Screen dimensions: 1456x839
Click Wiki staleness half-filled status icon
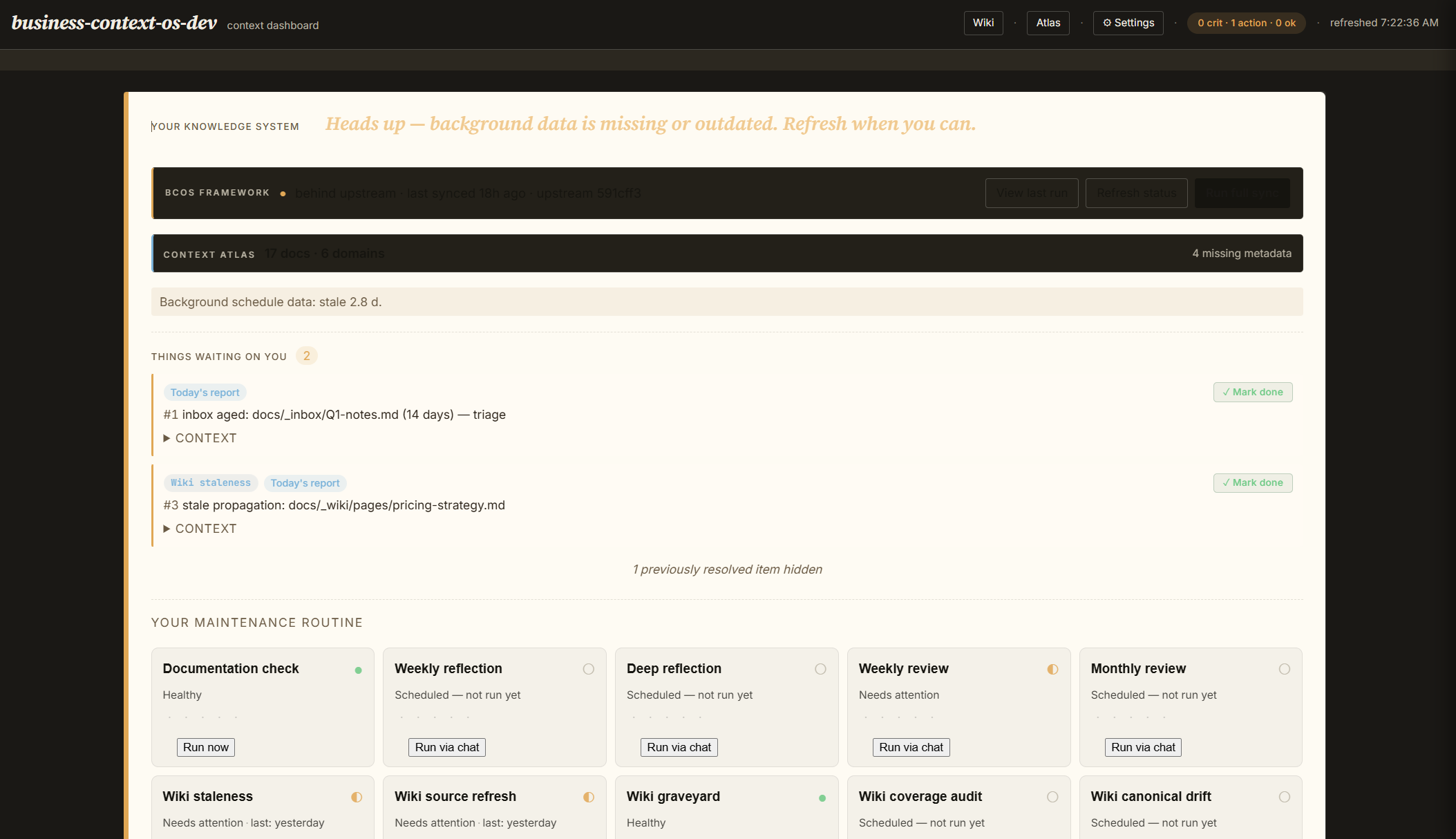[x=357, y=797]
